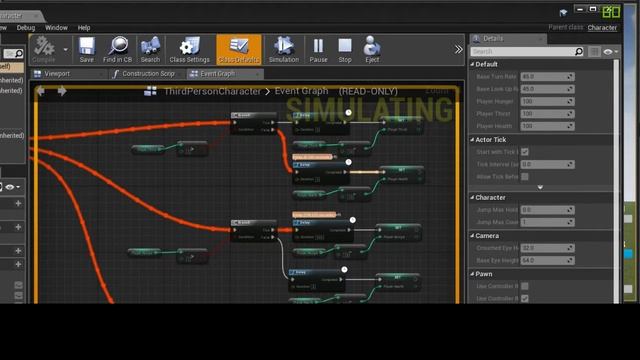Click the Base Turn Rate value field
This screenshot has width=640, height=360.
point(547,77)
